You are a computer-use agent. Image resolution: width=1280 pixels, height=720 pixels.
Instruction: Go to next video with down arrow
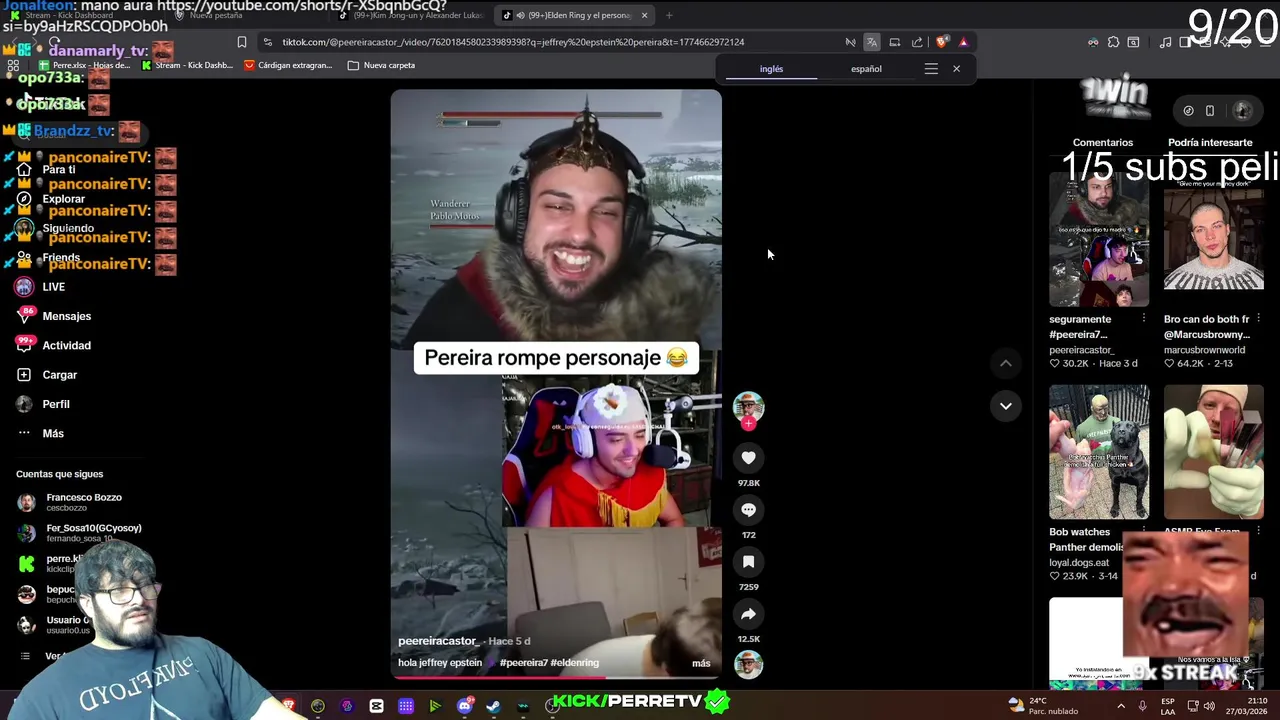click(x=1006, y=405)
